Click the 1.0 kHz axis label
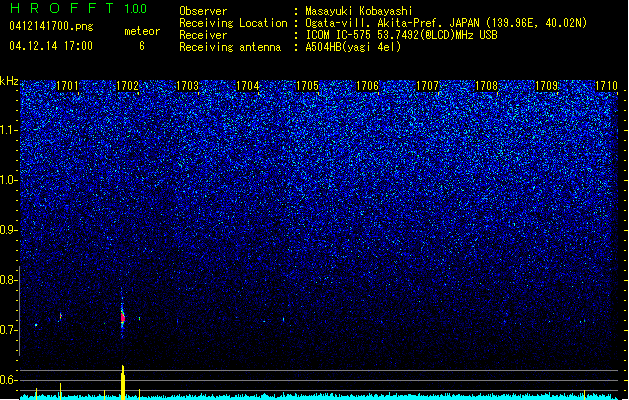Image resolution: width=629 pixels, height=400 pixels. pyautogui.click(x=9, y=180)
